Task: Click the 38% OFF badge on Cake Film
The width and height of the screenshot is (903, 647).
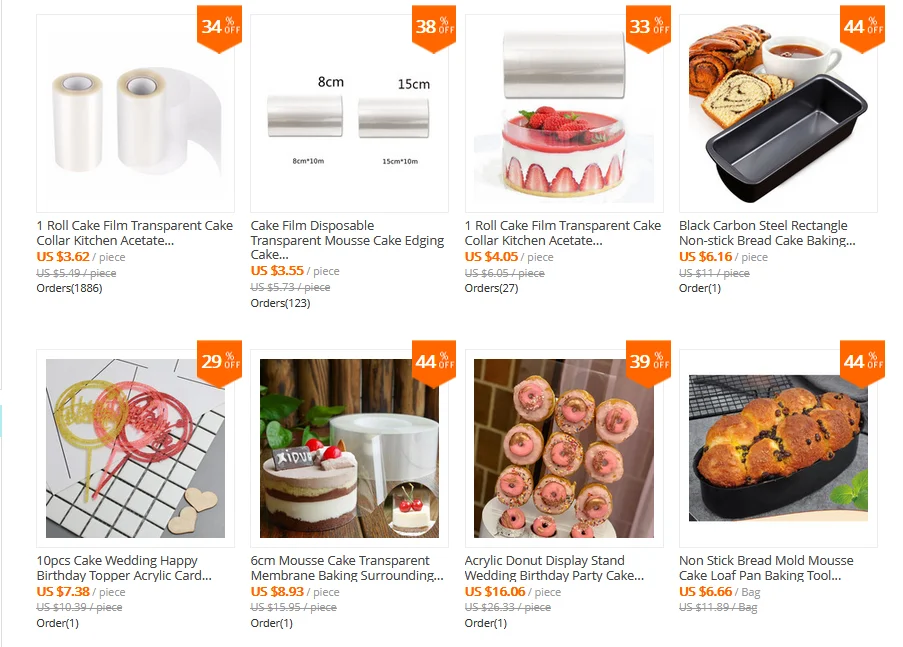Action: pos(434,29)
